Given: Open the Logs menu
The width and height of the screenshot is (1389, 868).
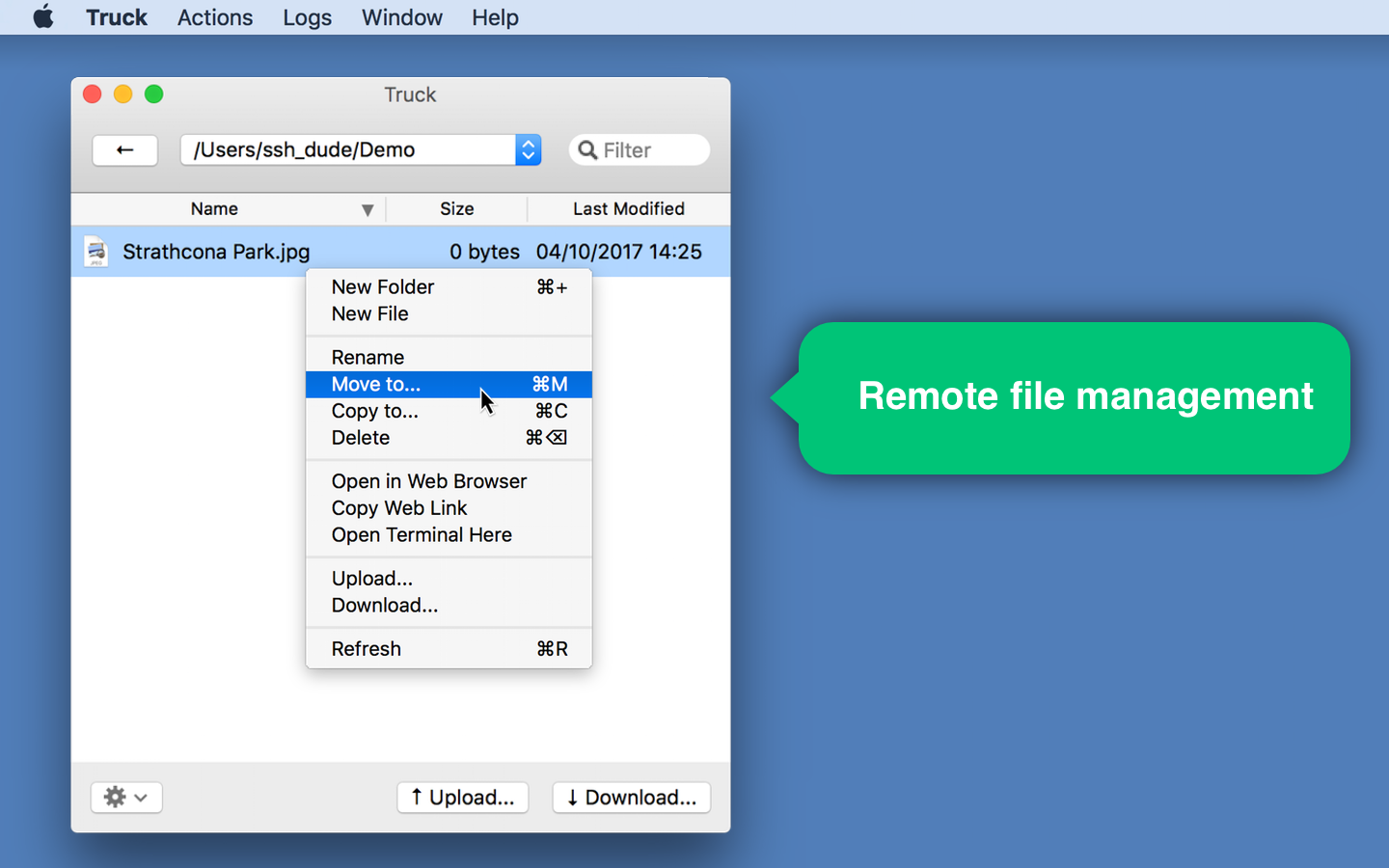Looking at the screenshot, I should 307,17.
